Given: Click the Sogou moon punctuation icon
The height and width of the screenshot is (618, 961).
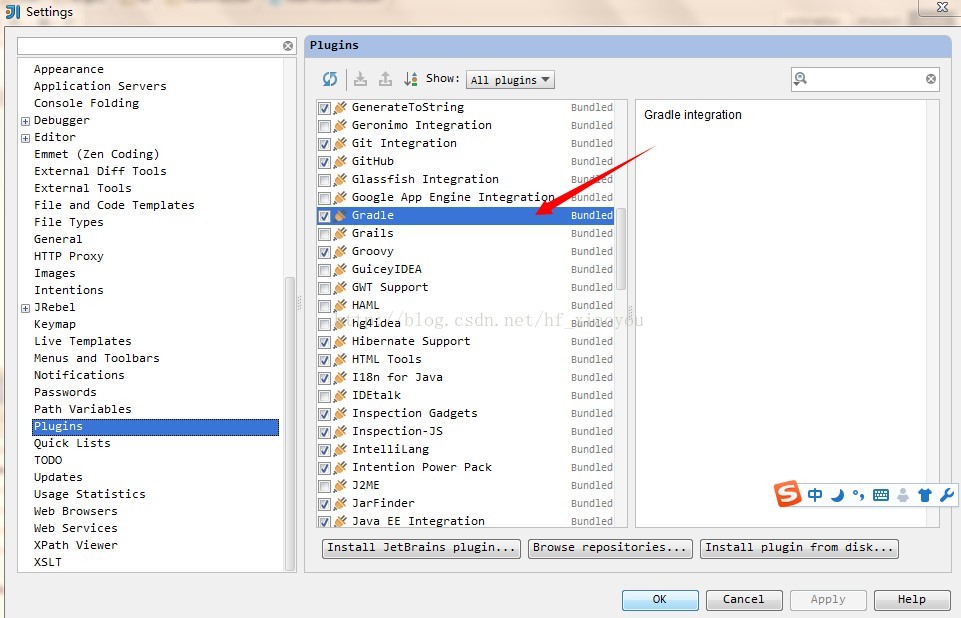Looking at the screenshot, I should coord(839,495).
